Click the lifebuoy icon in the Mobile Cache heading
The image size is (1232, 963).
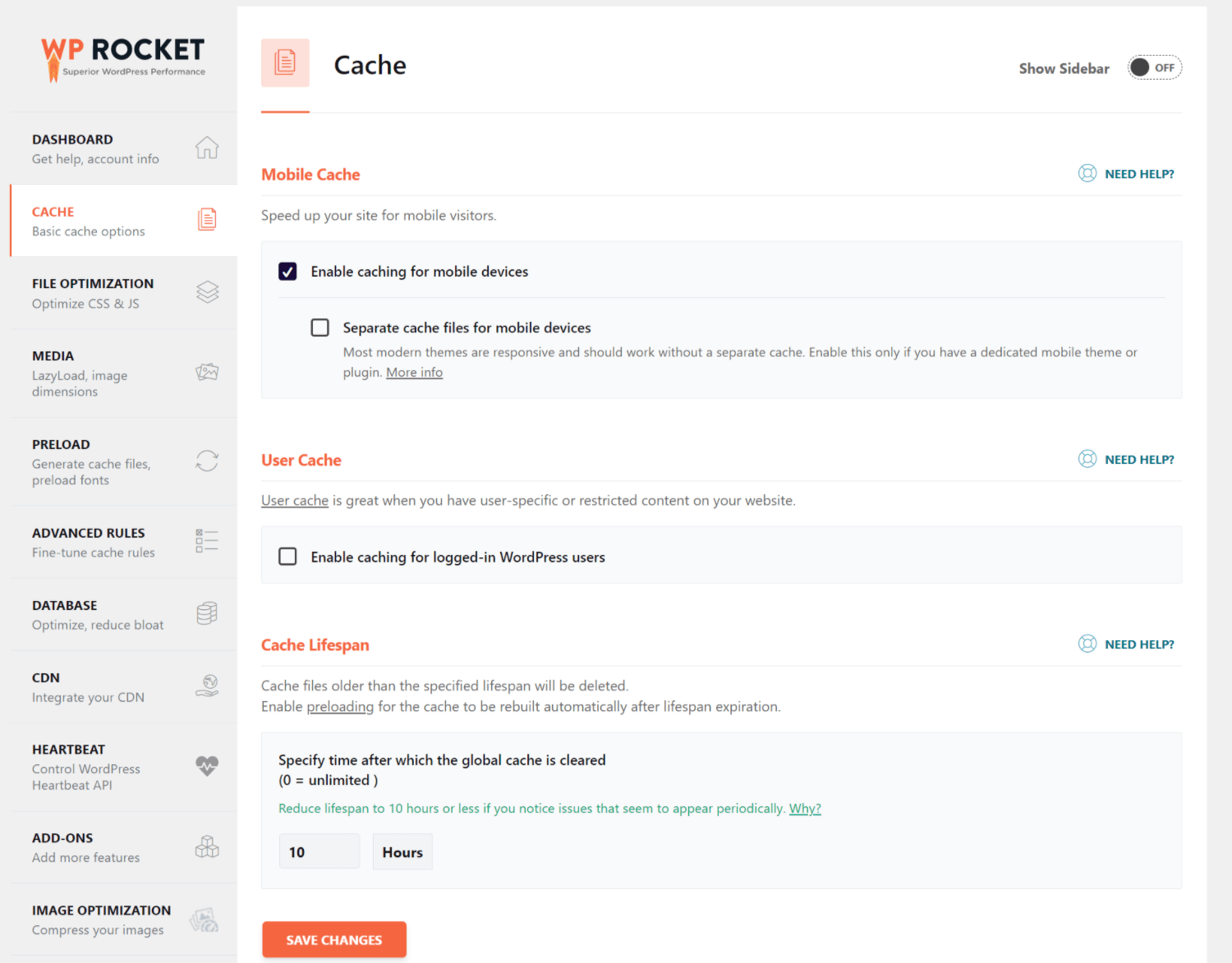(x=1087, y=173)
